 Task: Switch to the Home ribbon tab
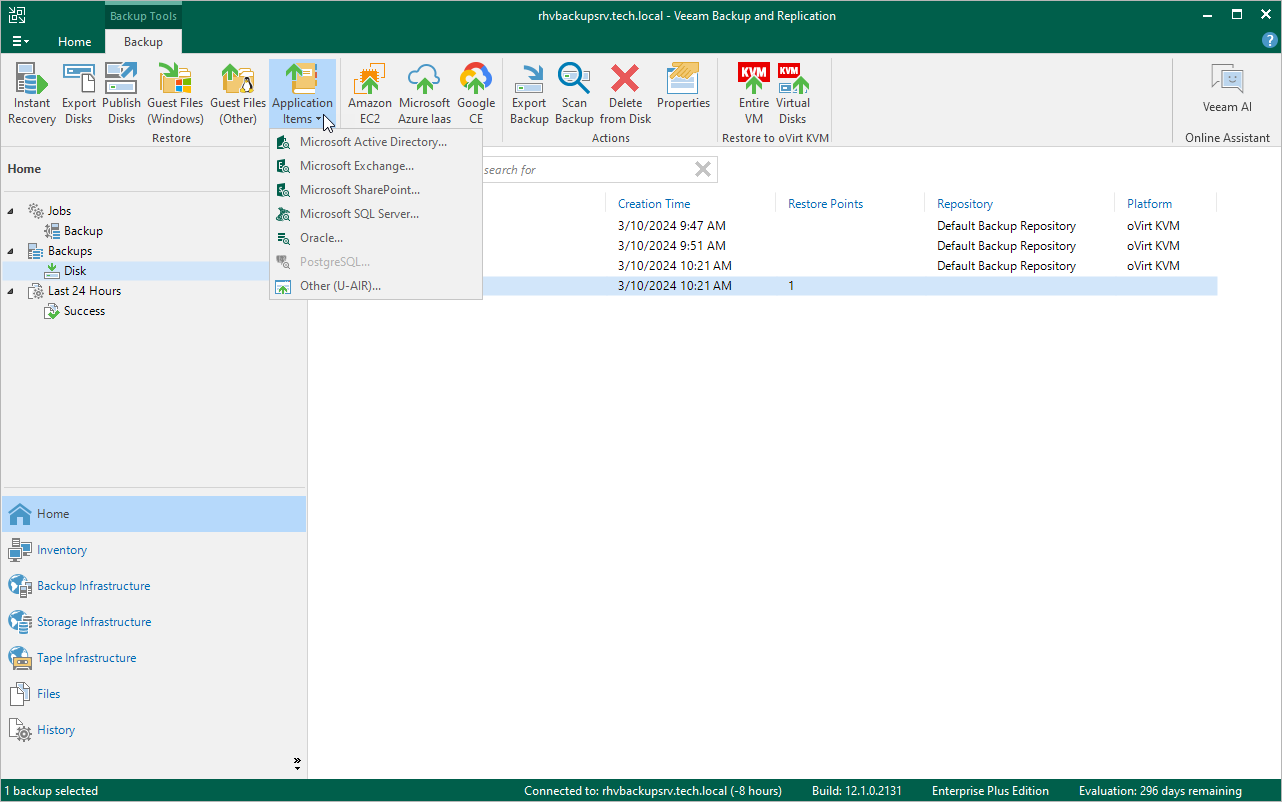point(75,42)
